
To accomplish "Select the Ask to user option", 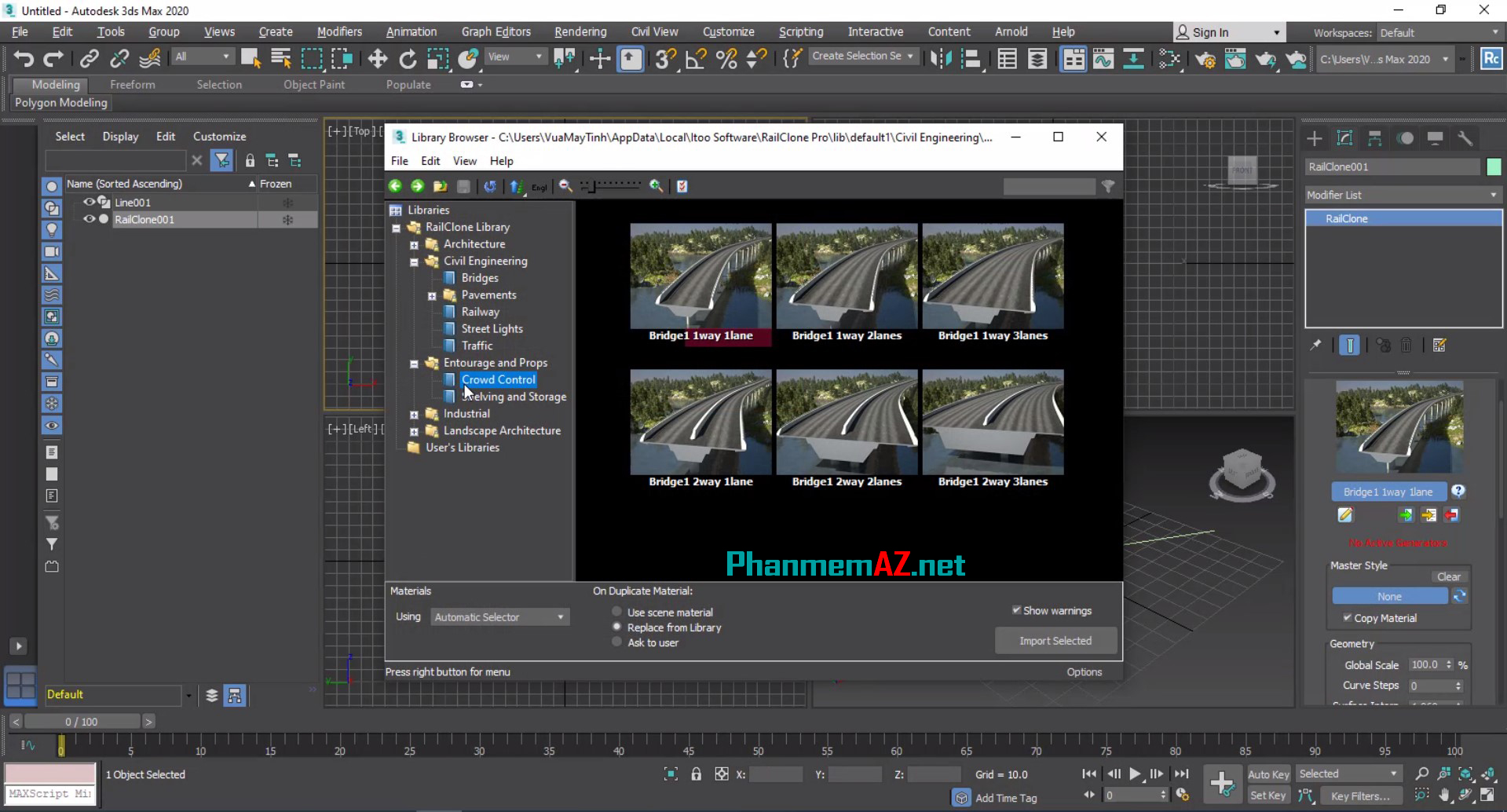I will [x=616, y=642].
